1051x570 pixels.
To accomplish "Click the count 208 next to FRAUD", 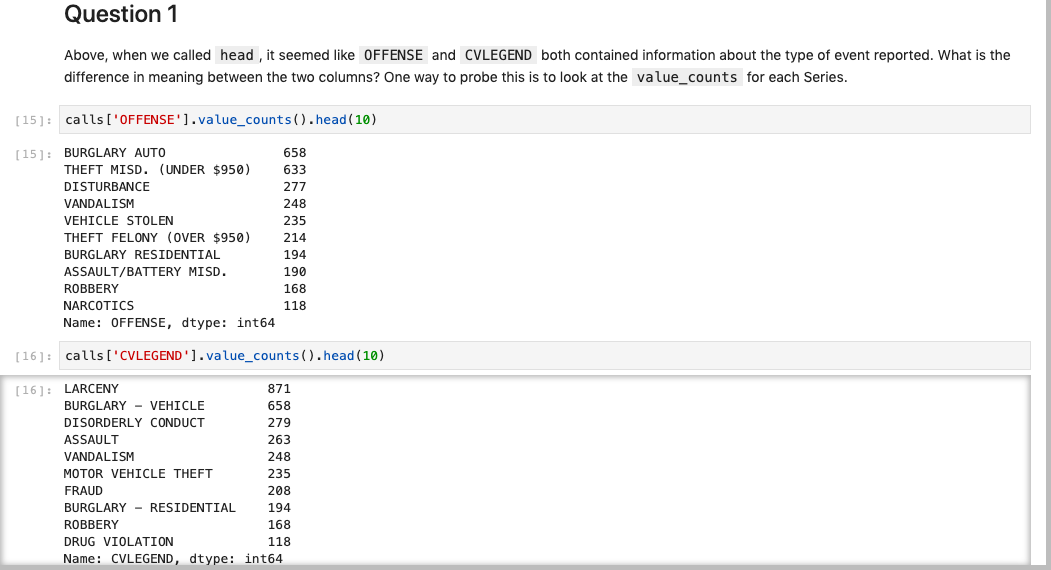I will point(279,490).
